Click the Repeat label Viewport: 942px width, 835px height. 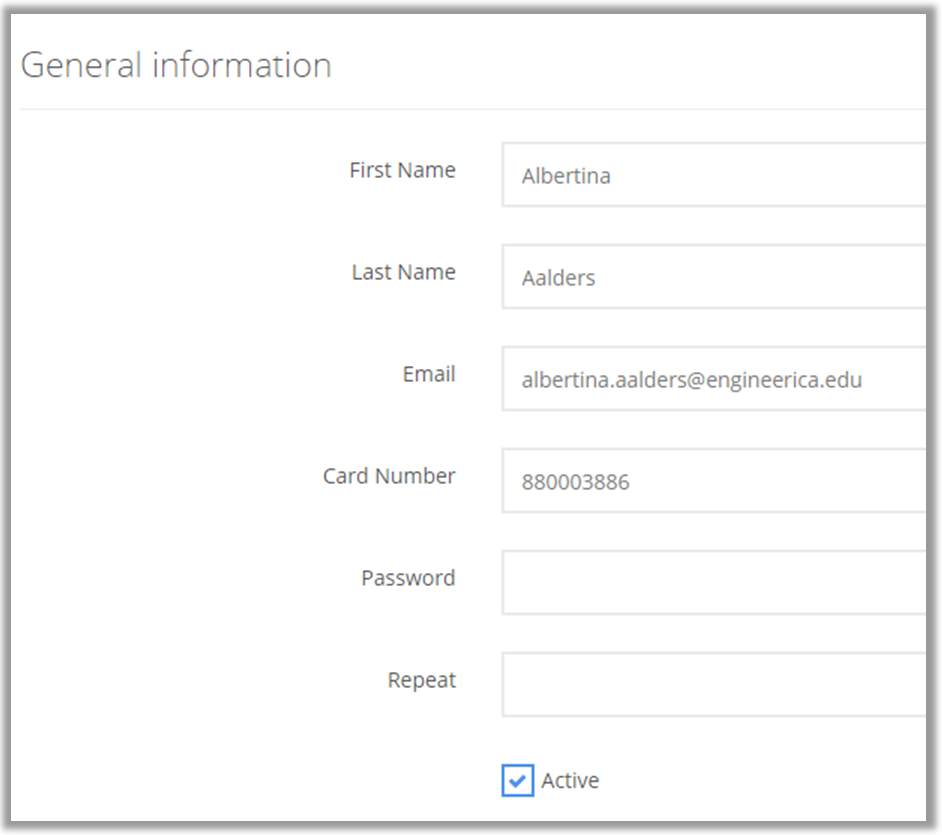click(x=421, y=681)
